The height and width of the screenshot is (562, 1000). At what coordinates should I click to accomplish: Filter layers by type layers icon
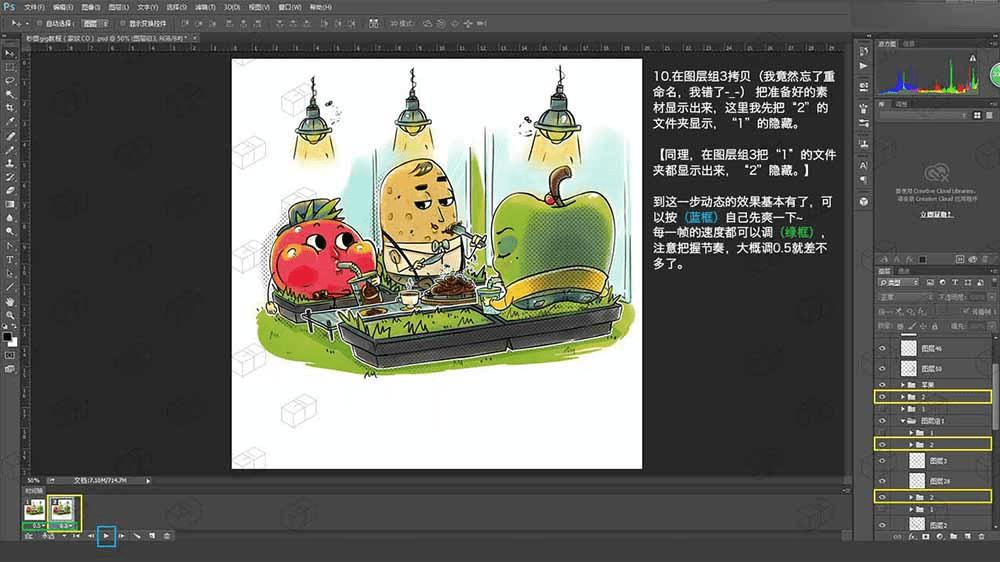click(955, 283)
